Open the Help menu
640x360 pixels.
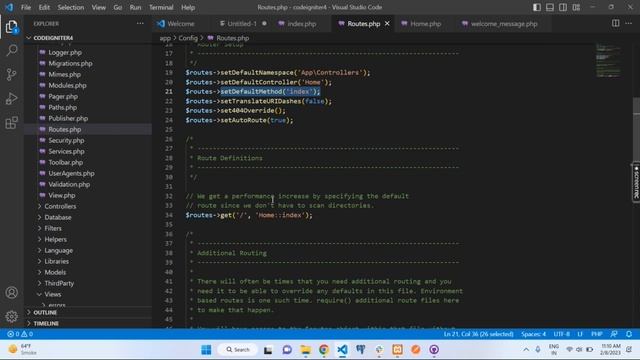188,7
